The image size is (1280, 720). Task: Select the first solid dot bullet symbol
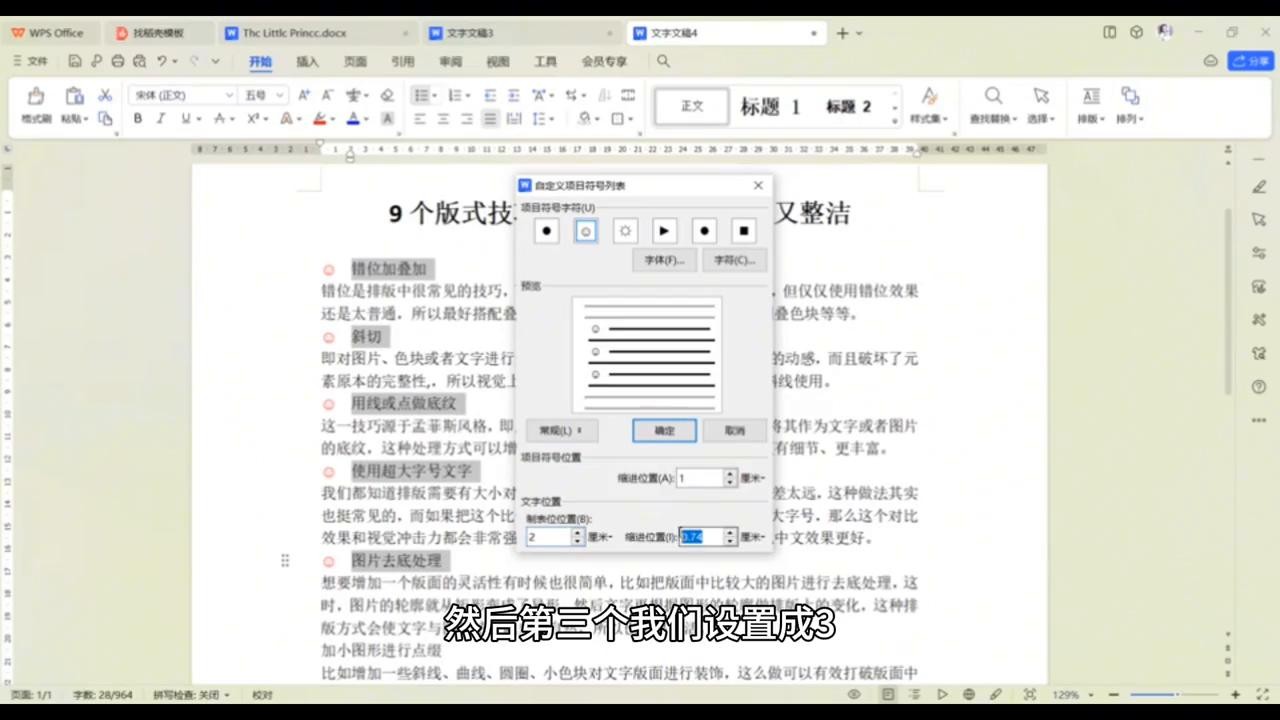(546, 231)
